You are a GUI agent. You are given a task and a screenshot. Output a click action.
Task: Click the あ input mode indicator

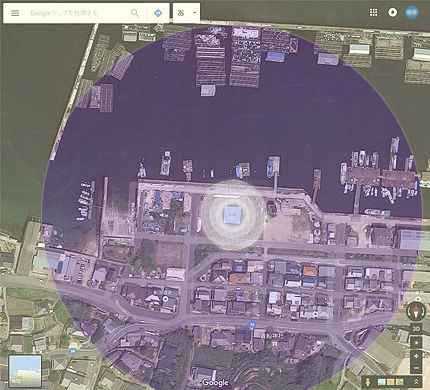(181, 13)
